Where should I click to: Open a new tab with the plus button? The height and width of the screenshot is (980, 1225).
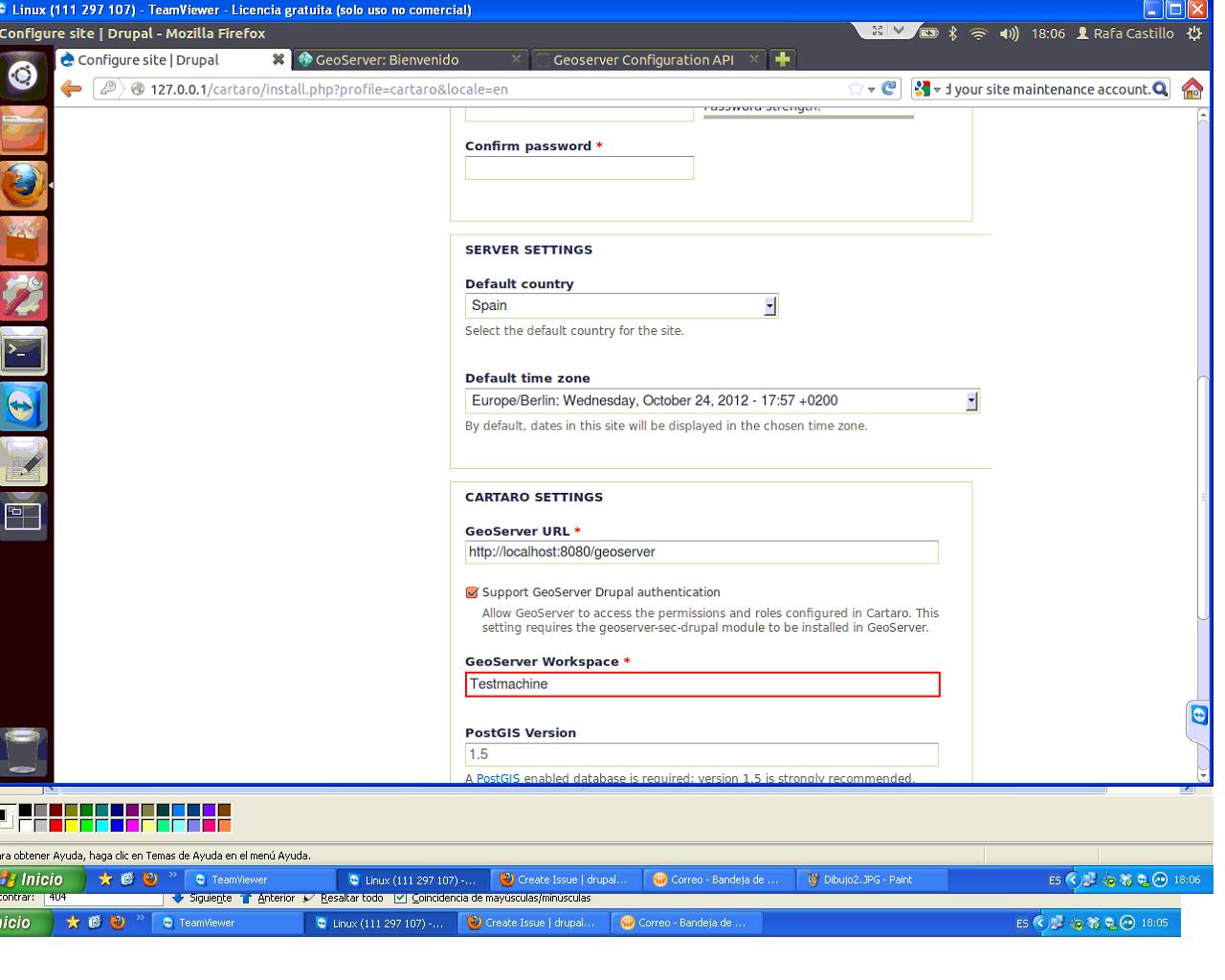click(782, 59)
